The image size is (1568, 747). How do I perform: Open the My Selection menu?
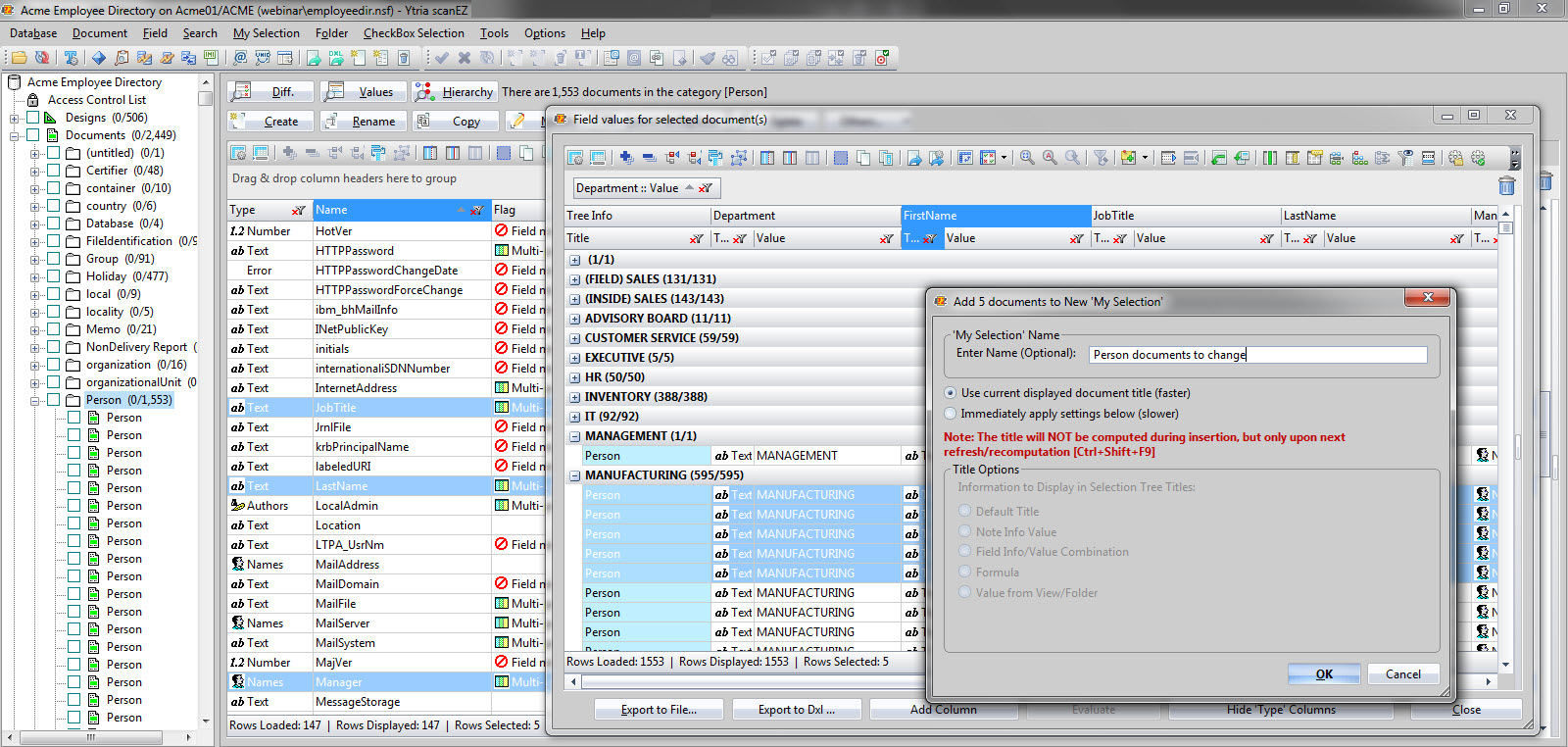[267, 33]
